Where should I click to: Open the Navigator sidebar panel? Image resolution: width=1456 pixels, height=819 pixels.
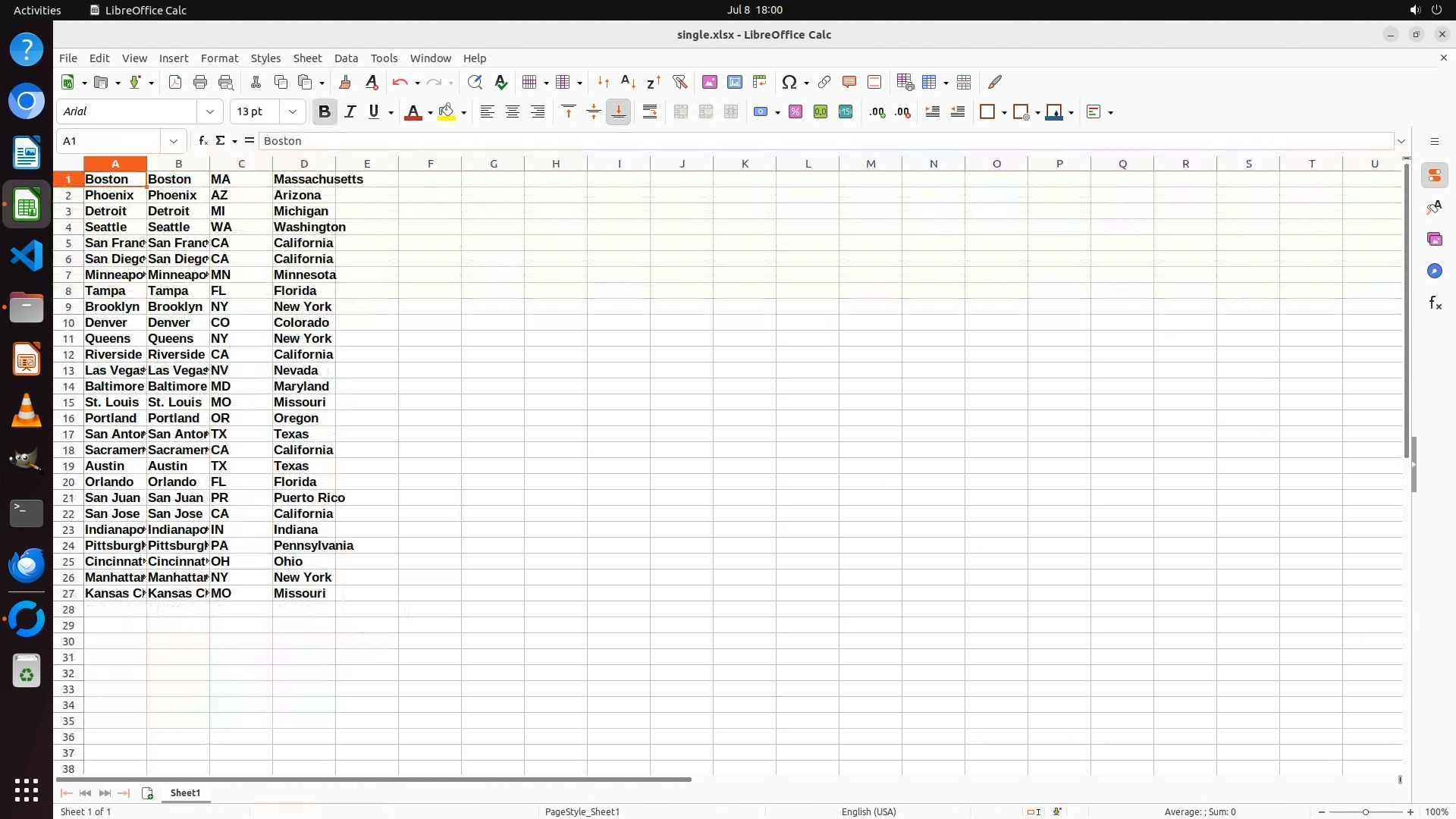pos(1434,271)
